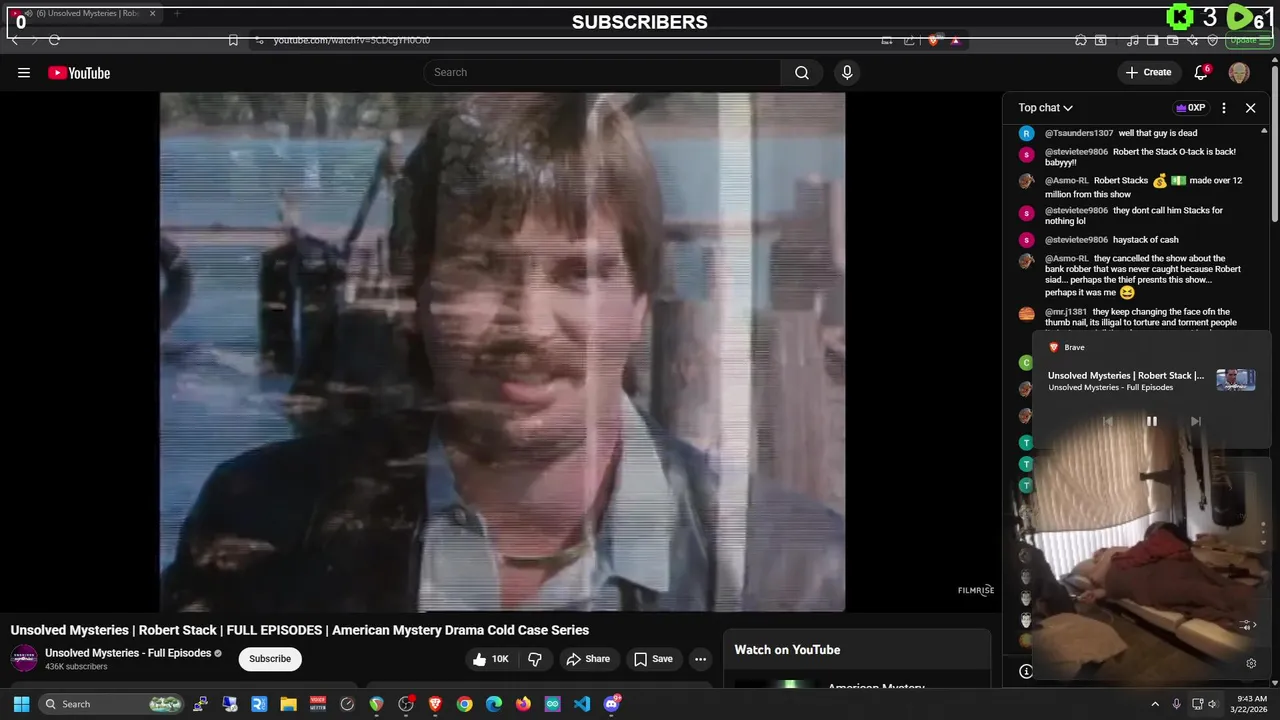
Task: Skip to next track in media popup
Action: [x=1195, y=421]
